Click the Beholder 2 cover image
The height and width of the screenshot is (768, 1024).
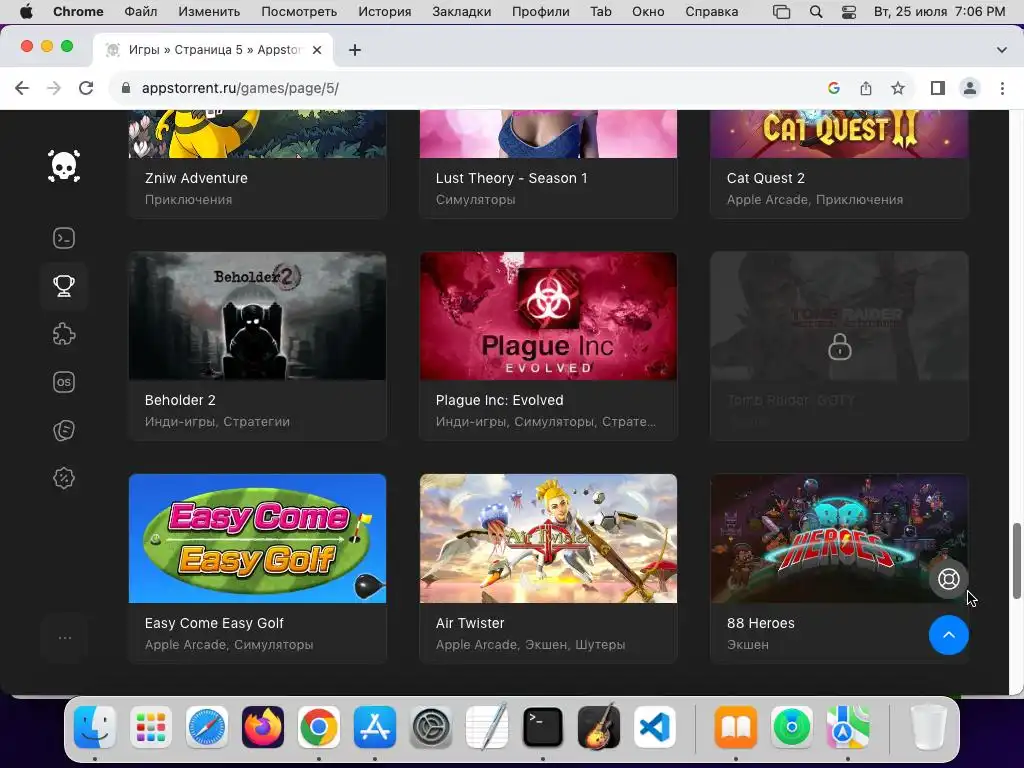pyautogui.click(x=257, y=316)
